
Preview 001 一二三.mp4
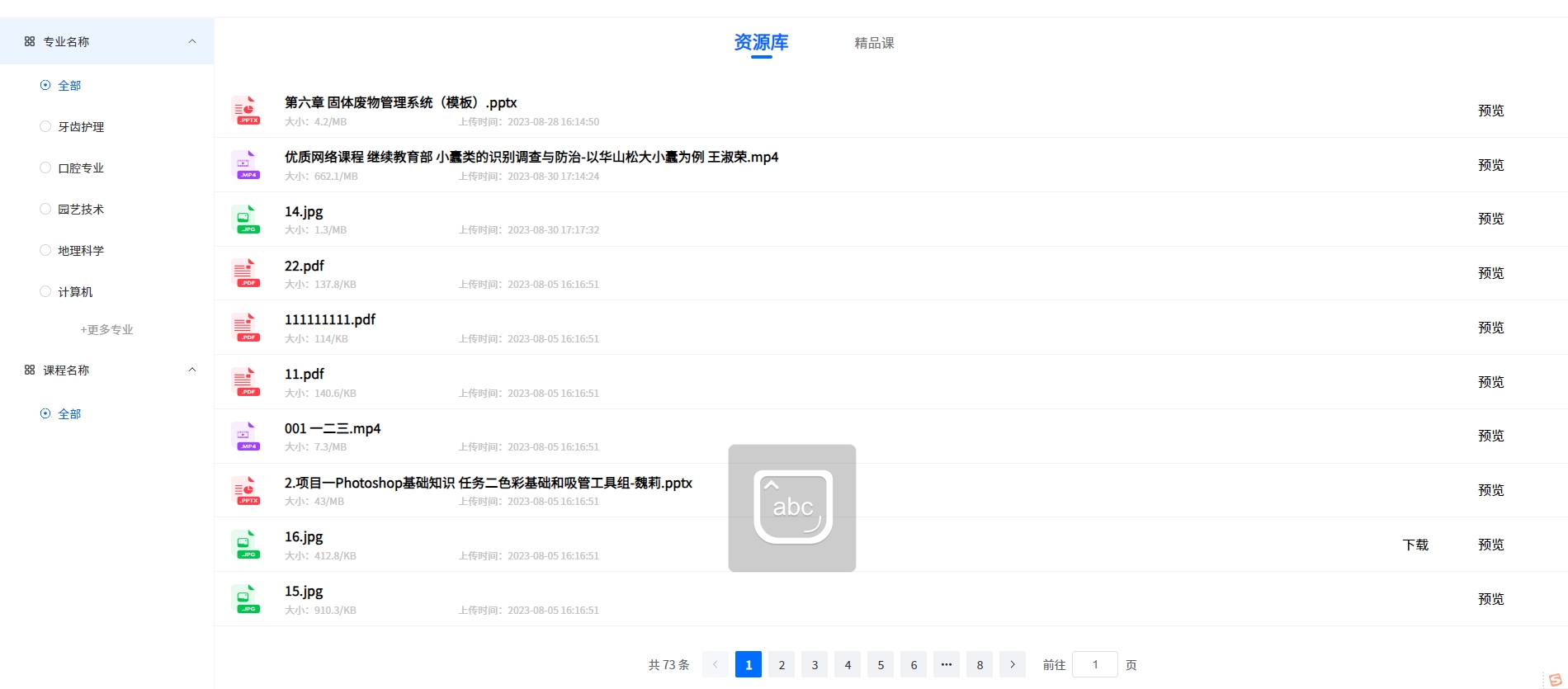coord(1490,436)
